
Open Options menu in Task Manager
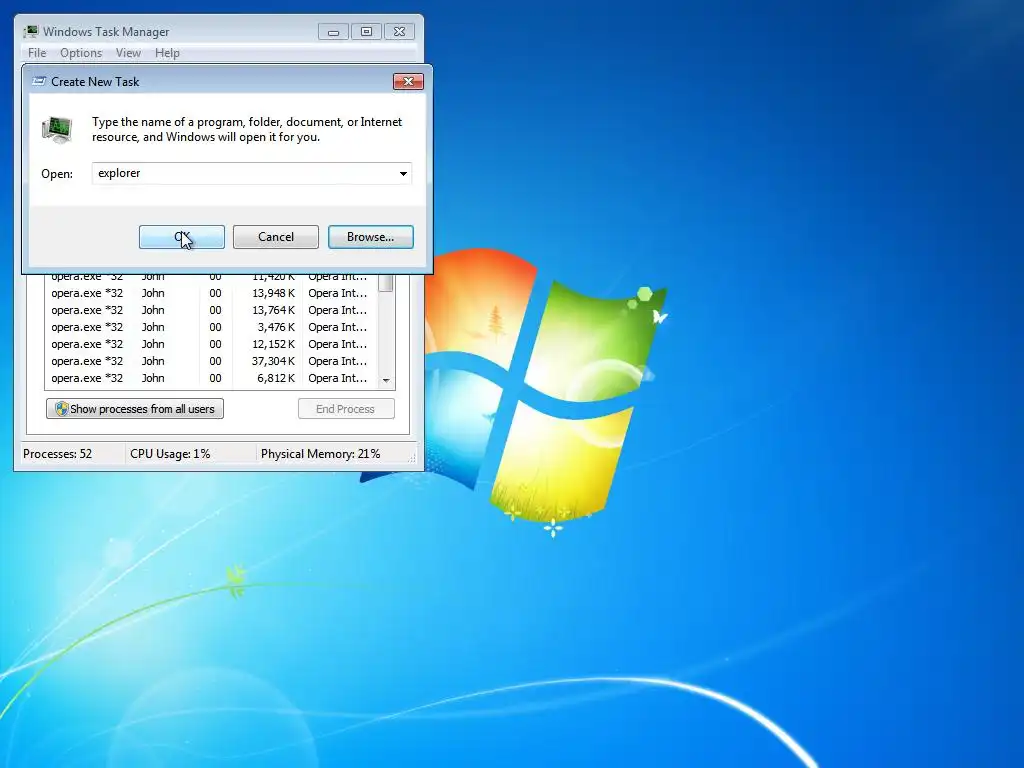(x=81, y=53)
